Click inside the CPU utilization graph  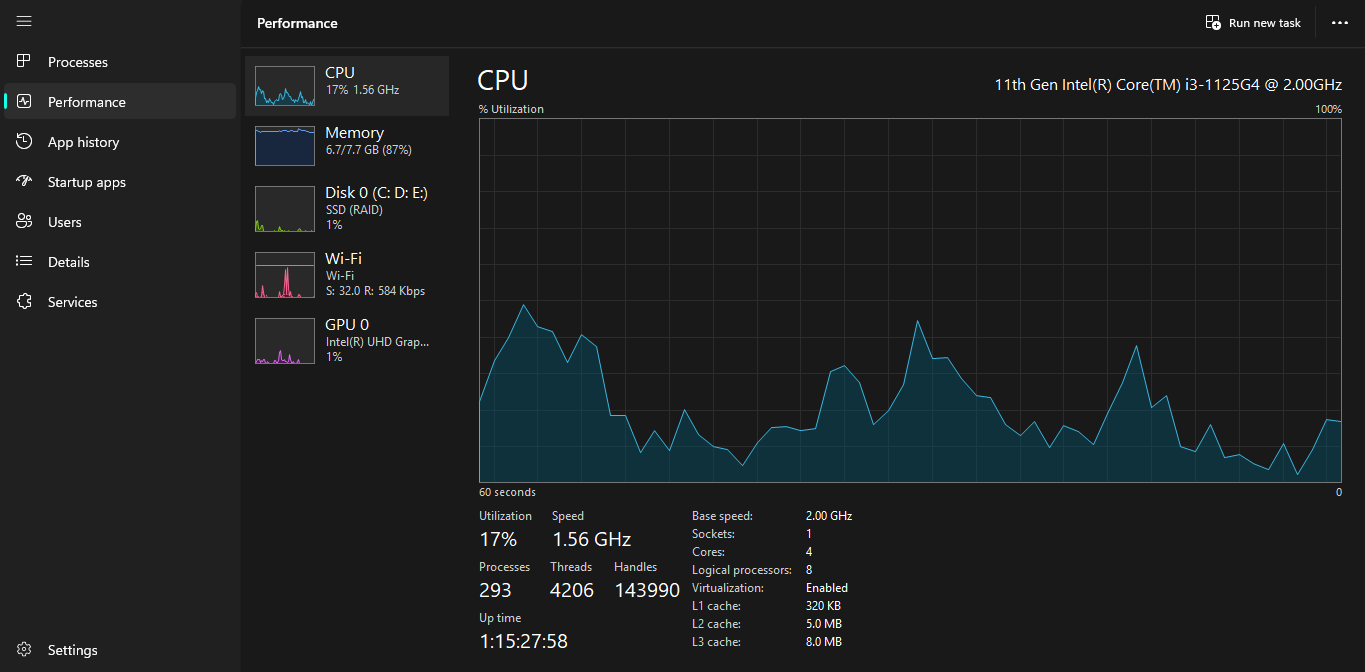910,300
